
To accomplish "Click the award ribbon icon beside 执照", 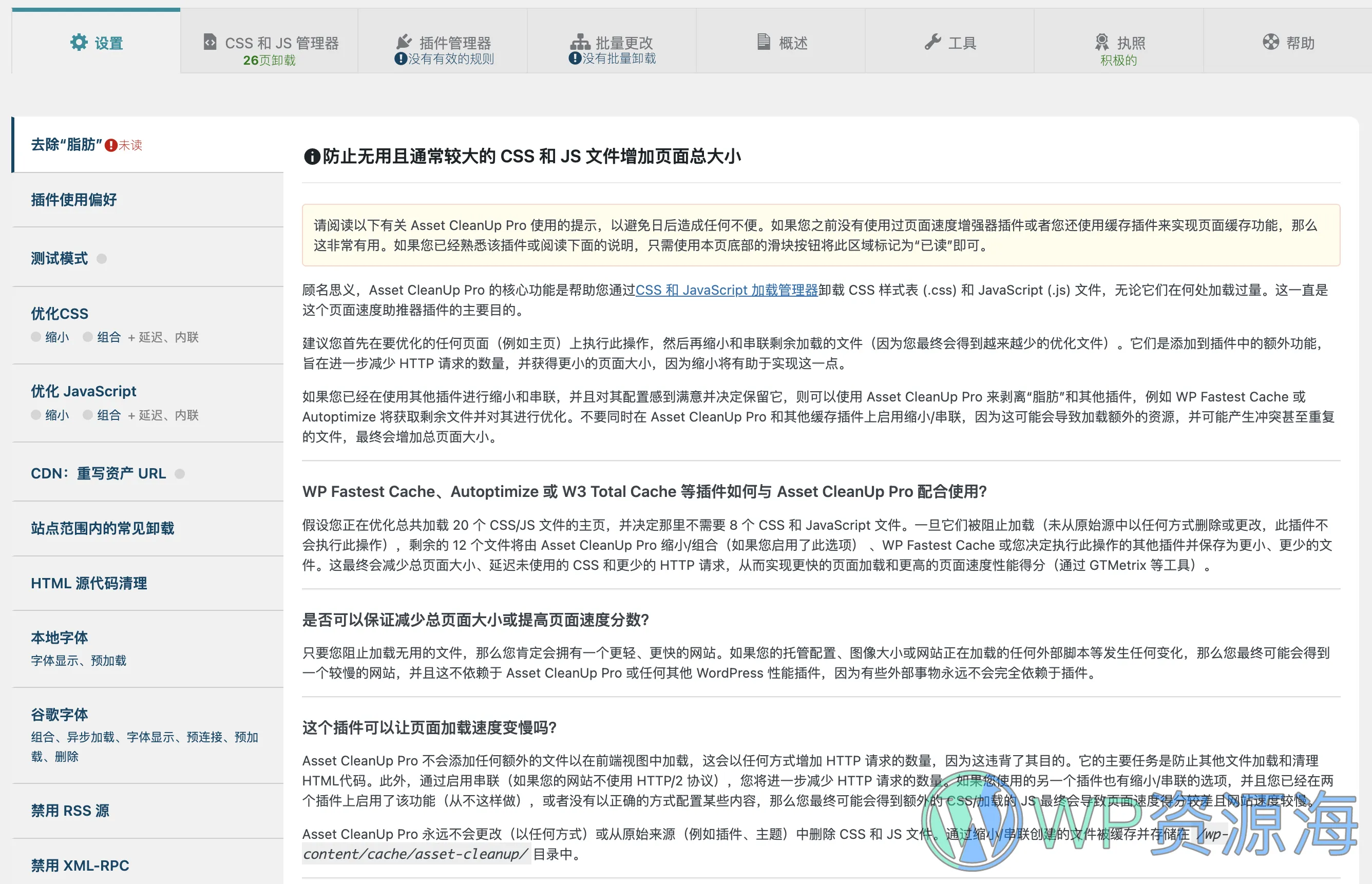I will pyautogui.click(x=1101, y=42).
